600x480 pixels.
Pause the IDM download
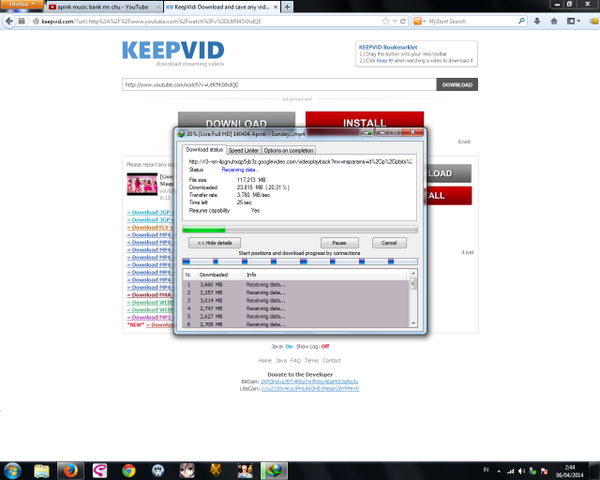339,243
